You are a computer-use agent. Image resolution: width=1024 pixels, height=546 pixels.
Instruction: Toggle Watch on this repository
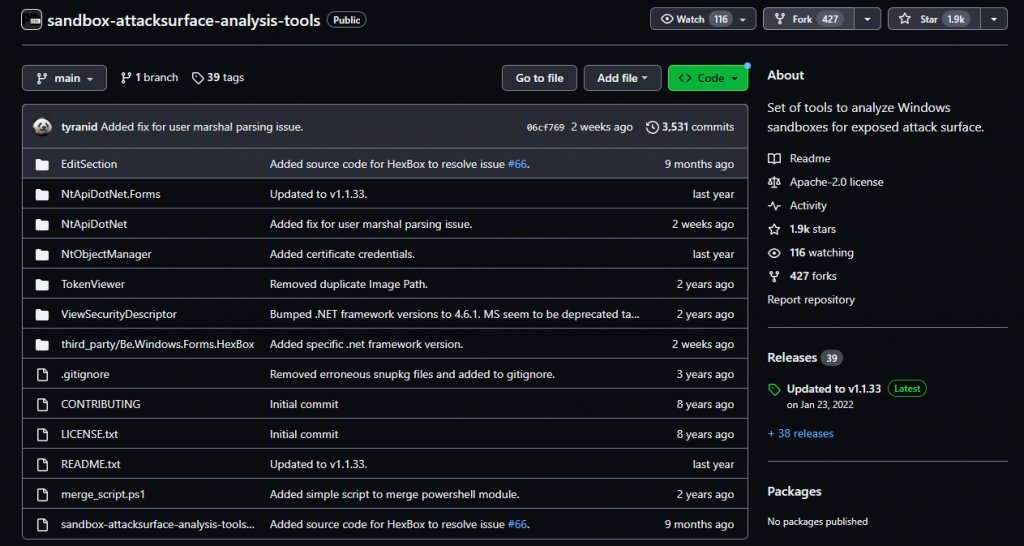[691, 19]
